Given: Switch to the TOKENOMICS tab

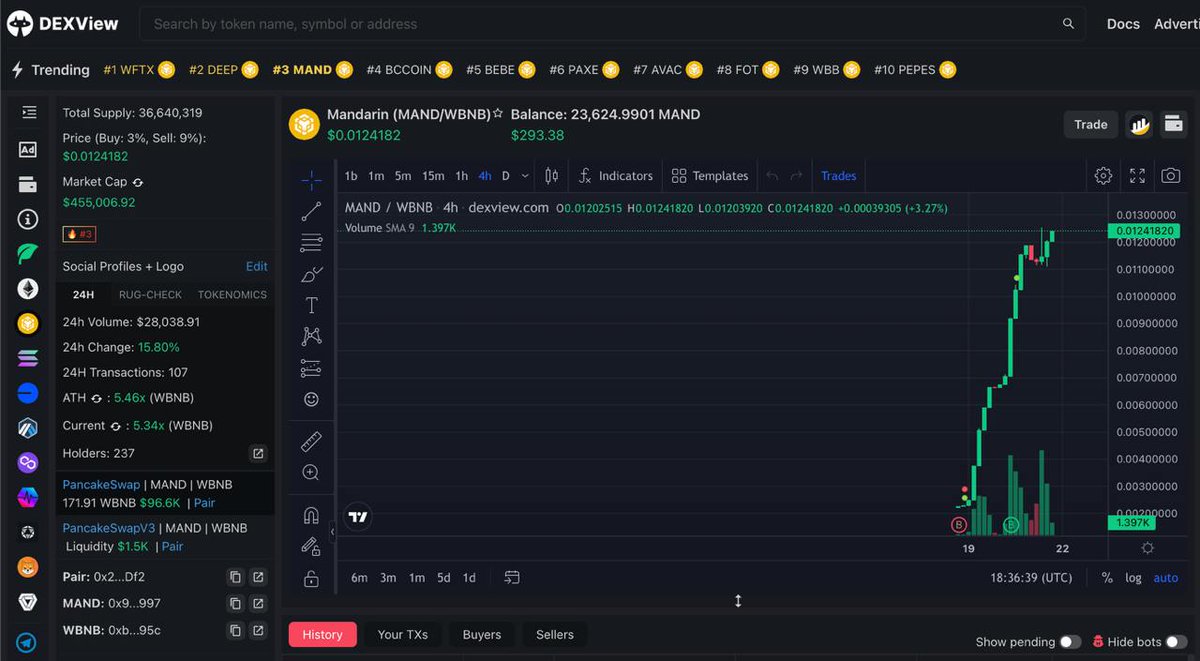Looking at the screenshot, I should (232, 295).
